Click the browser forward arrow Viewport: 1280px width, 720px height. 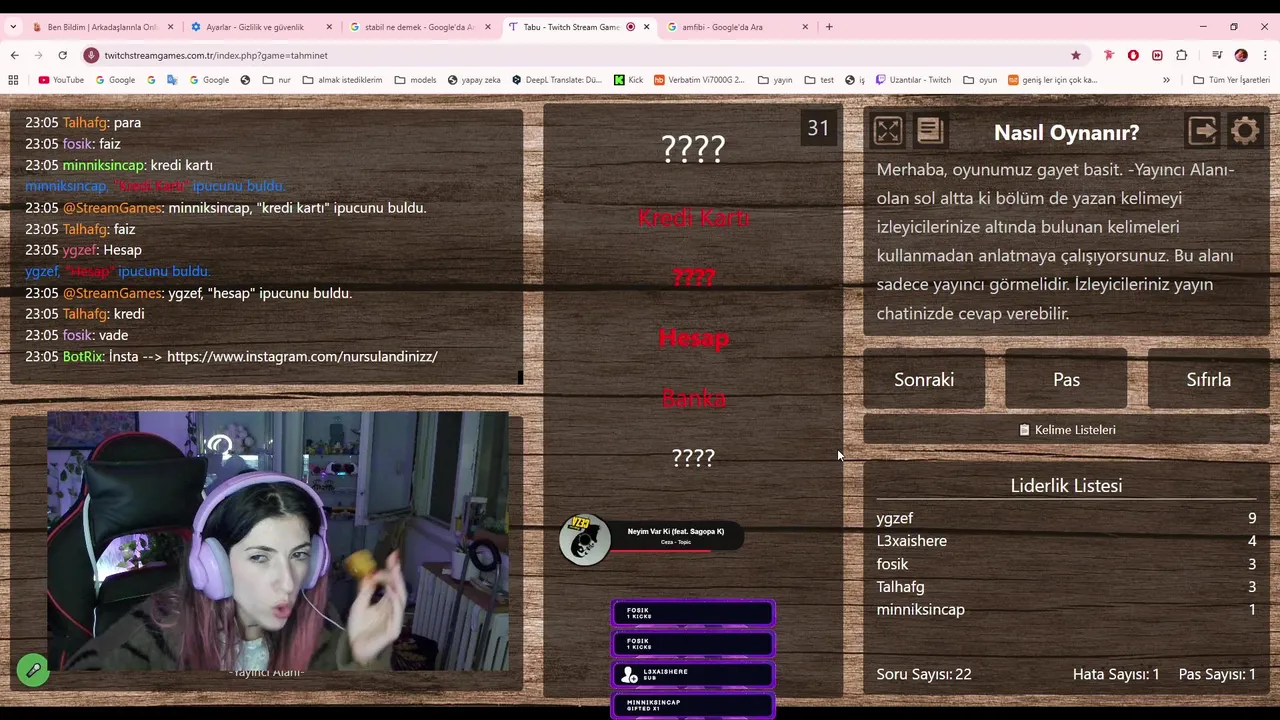point(38,55)
